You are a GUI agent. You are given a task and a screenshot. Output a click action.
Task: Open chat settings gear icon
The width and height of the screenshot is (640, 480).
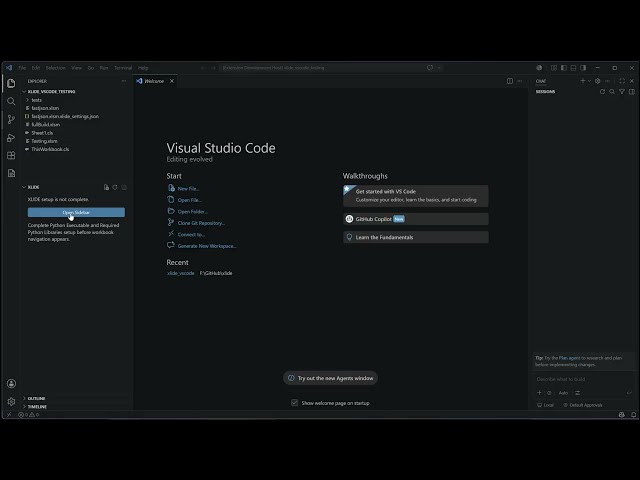598,81
